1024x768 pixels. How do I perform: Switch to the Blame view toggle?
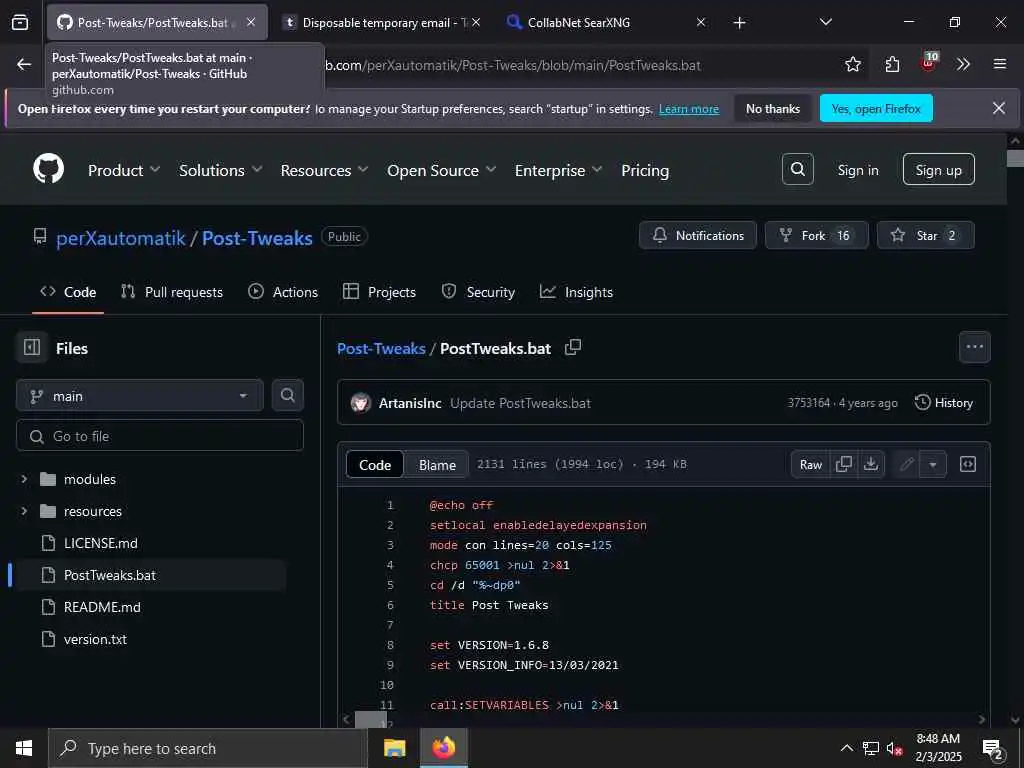pyautogui.click(x=437, y=465)
